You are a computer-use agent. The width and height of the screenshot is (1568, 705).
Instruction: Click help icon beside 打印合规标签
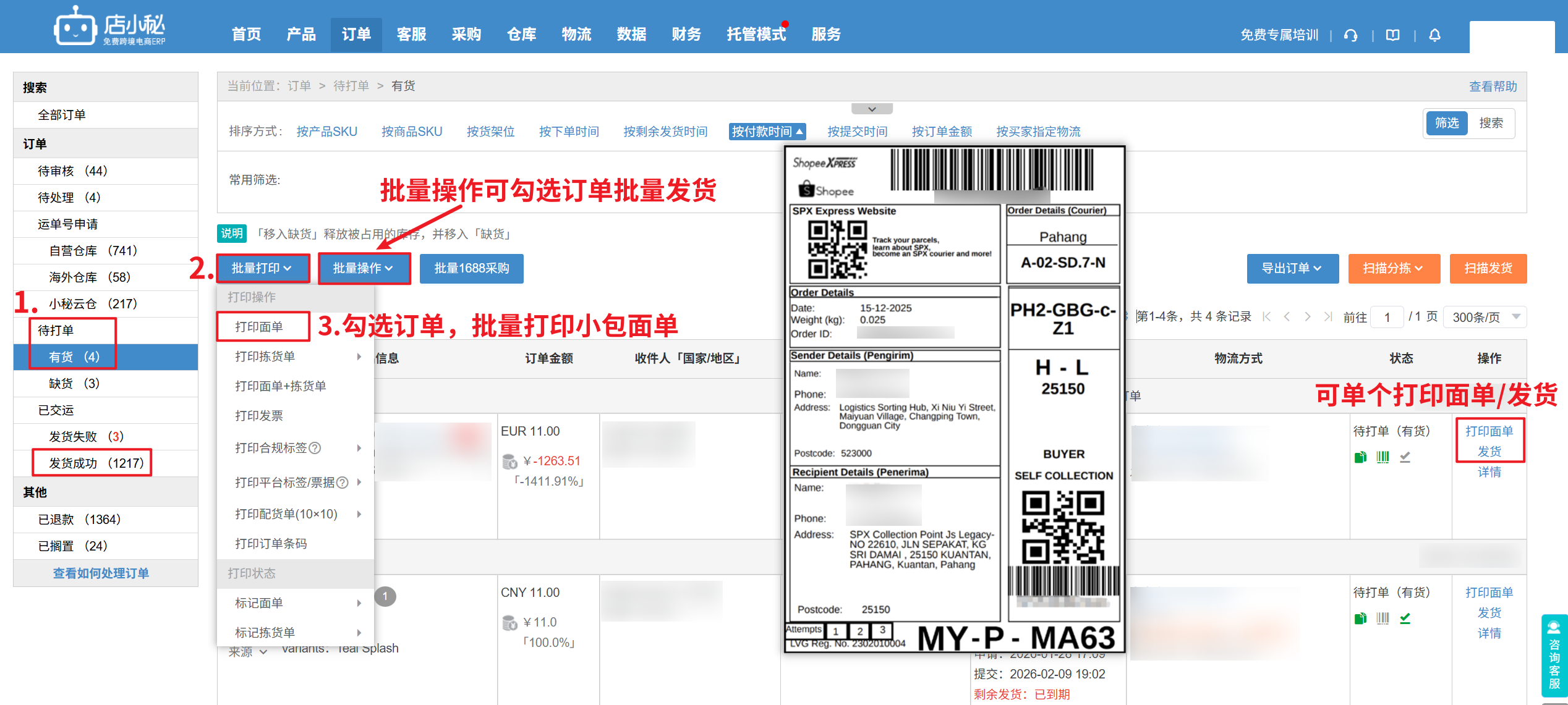315,448
